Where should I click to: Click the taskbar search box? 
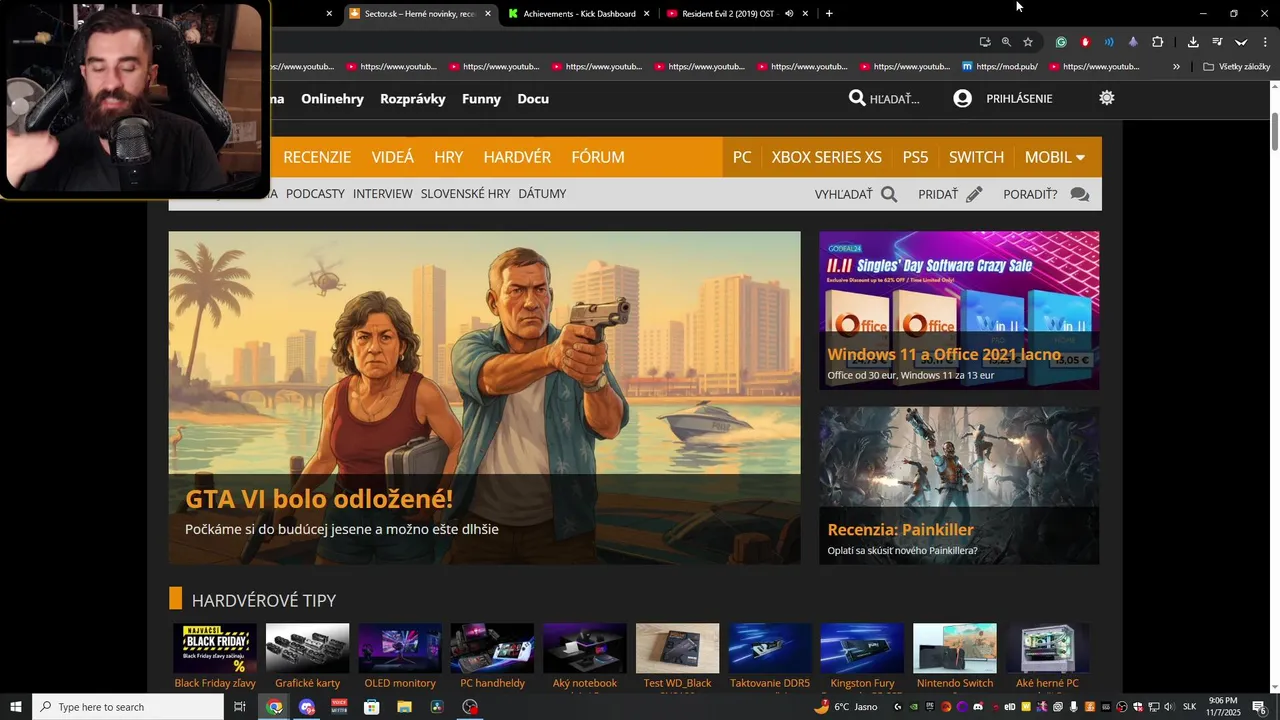click(x=128, y=707)
